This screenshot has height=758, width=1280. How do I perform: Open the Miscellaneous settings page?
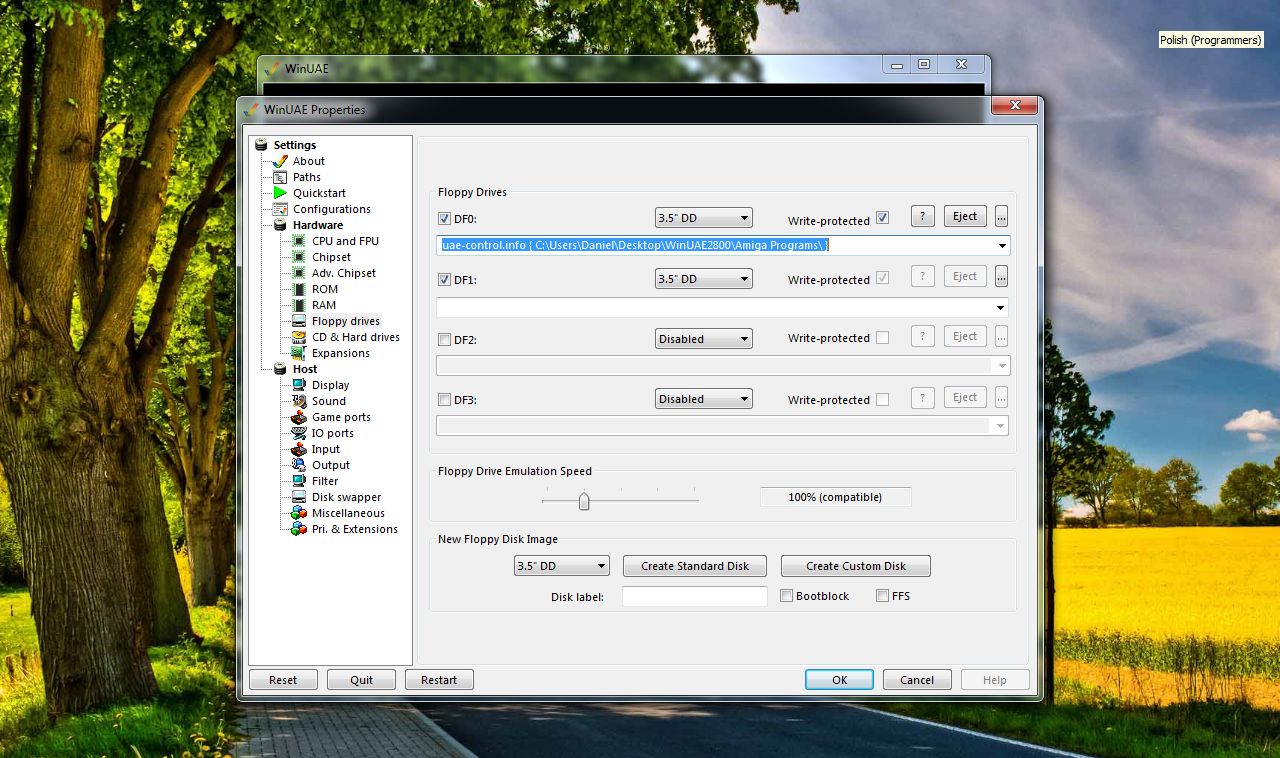coord(348,513)
